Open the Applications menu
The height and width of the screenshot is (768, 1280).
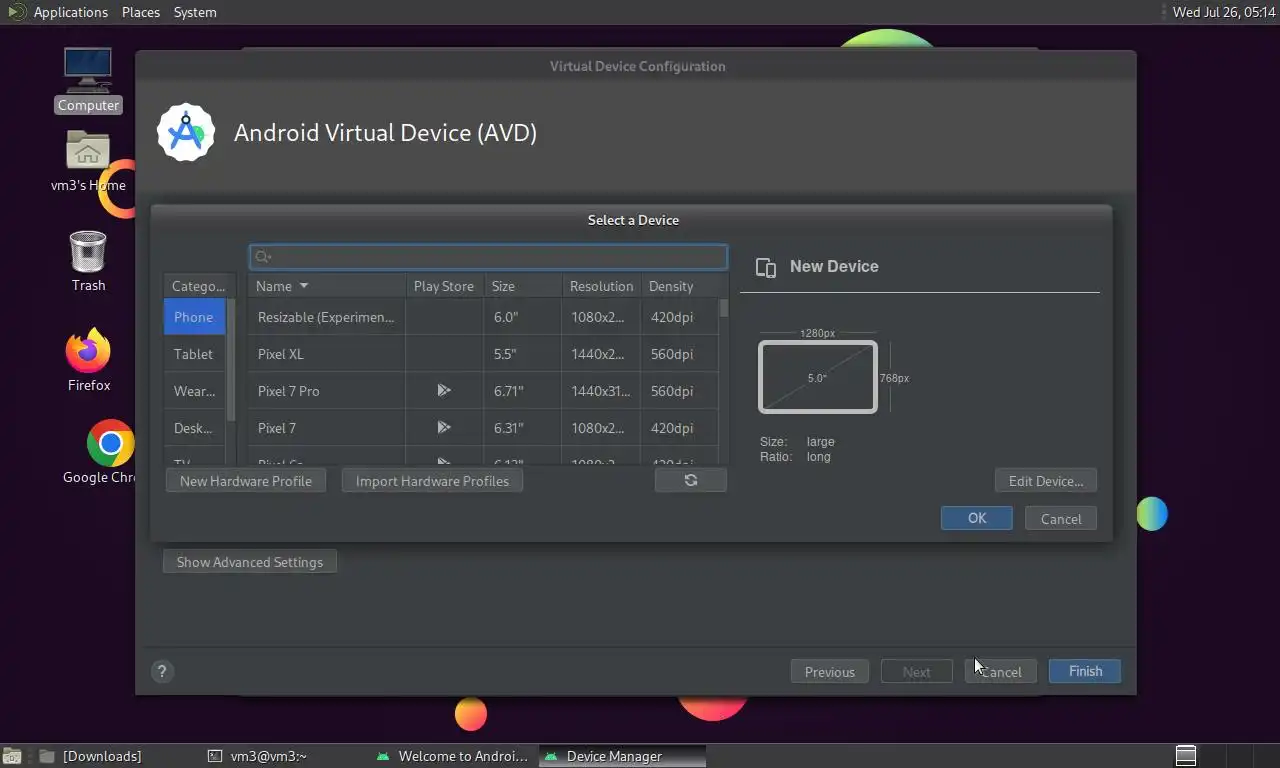pos(70,12)
